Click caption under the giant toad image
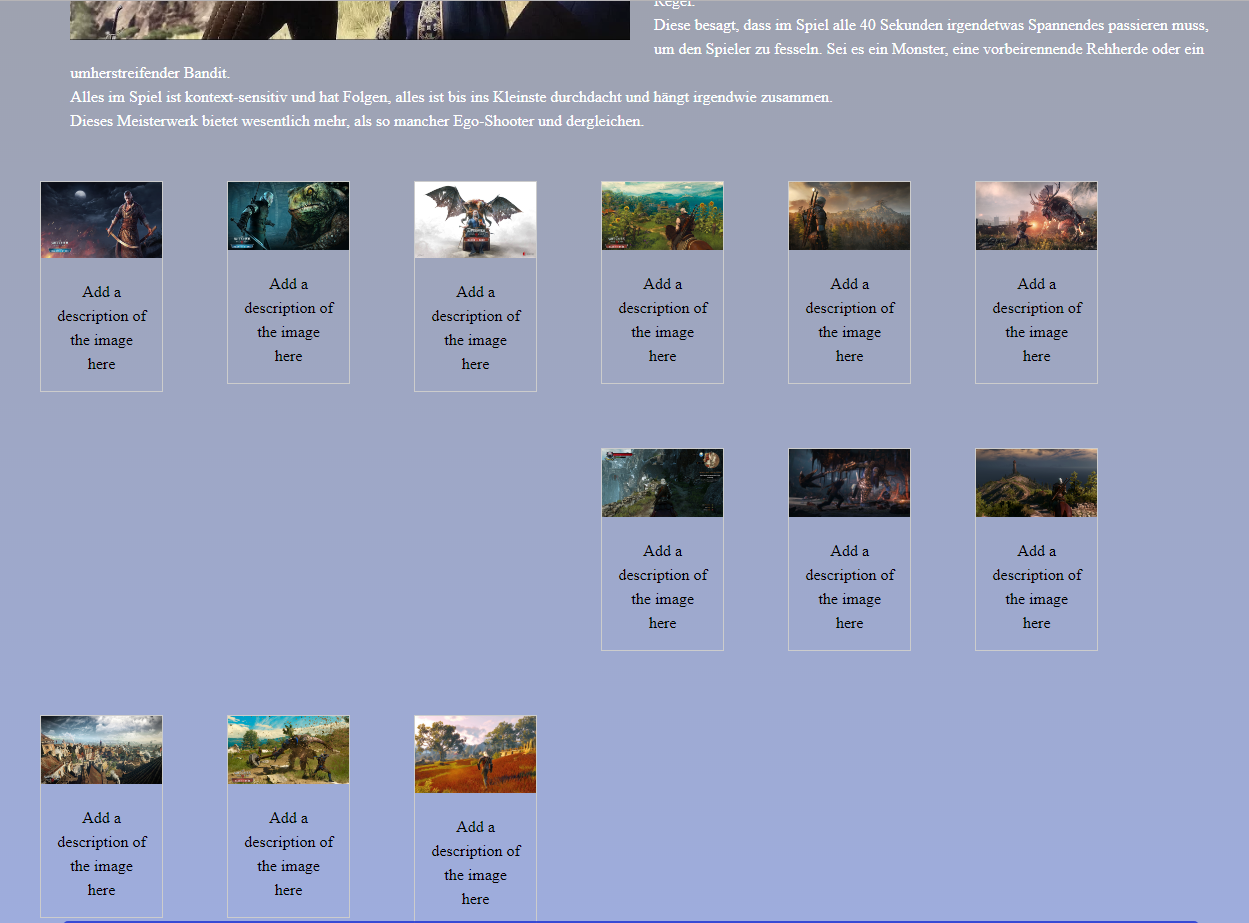The image size is (1249, 923). click(288, 320)
